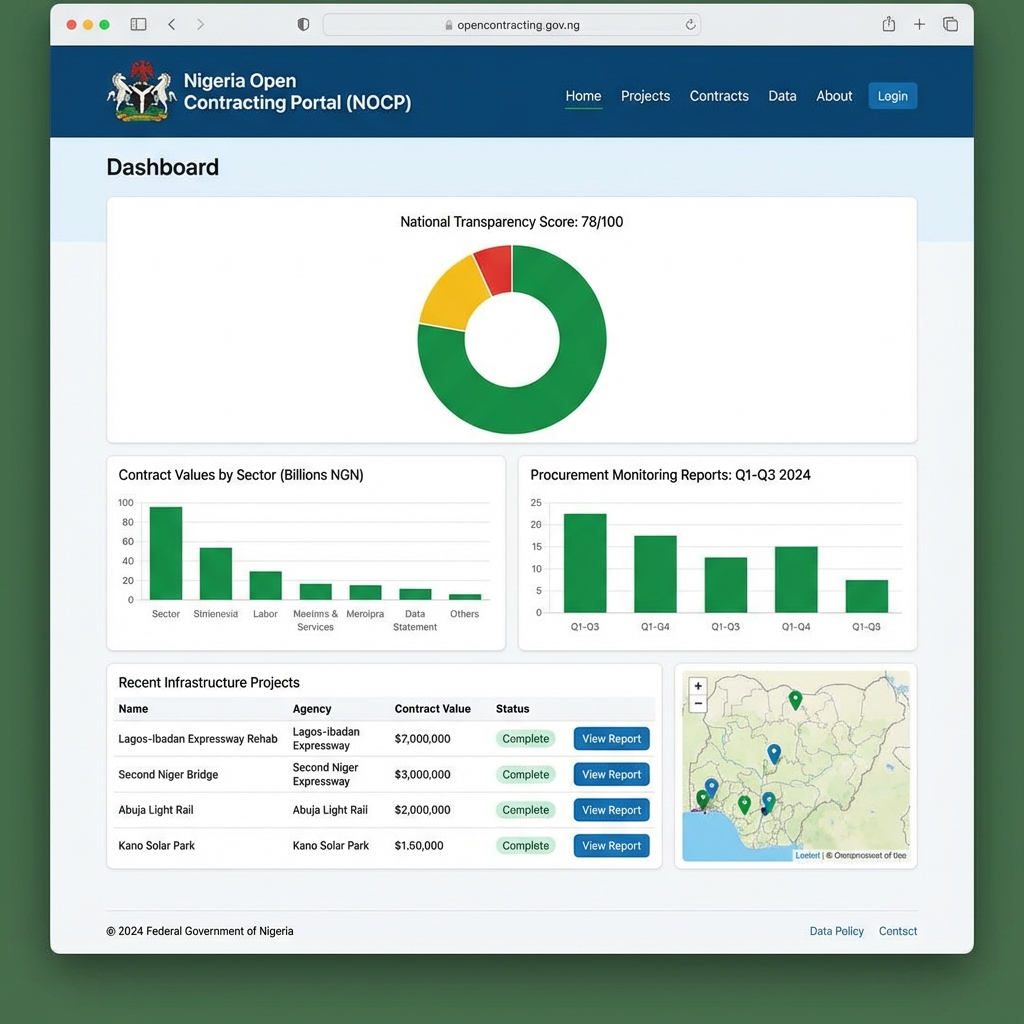Image resolution: width=1024 pixels, height=1024 pixels.
Task: Click the back navigation arrow
Action: click(171, 24)
